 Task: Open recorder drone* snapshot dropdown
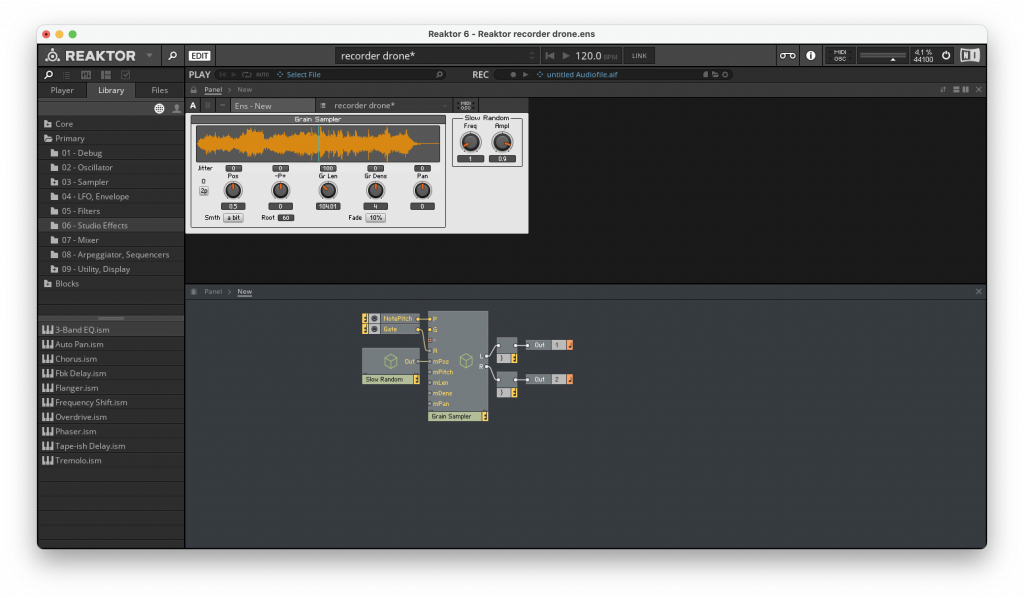pyautogui.click(x=384, y=105)
